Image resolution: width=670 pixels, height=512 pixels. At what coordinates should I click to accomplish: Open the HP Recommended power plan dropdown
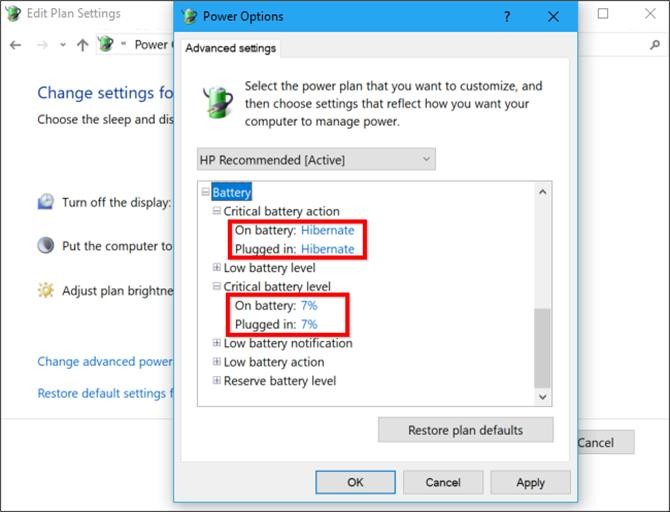(316, 159)
